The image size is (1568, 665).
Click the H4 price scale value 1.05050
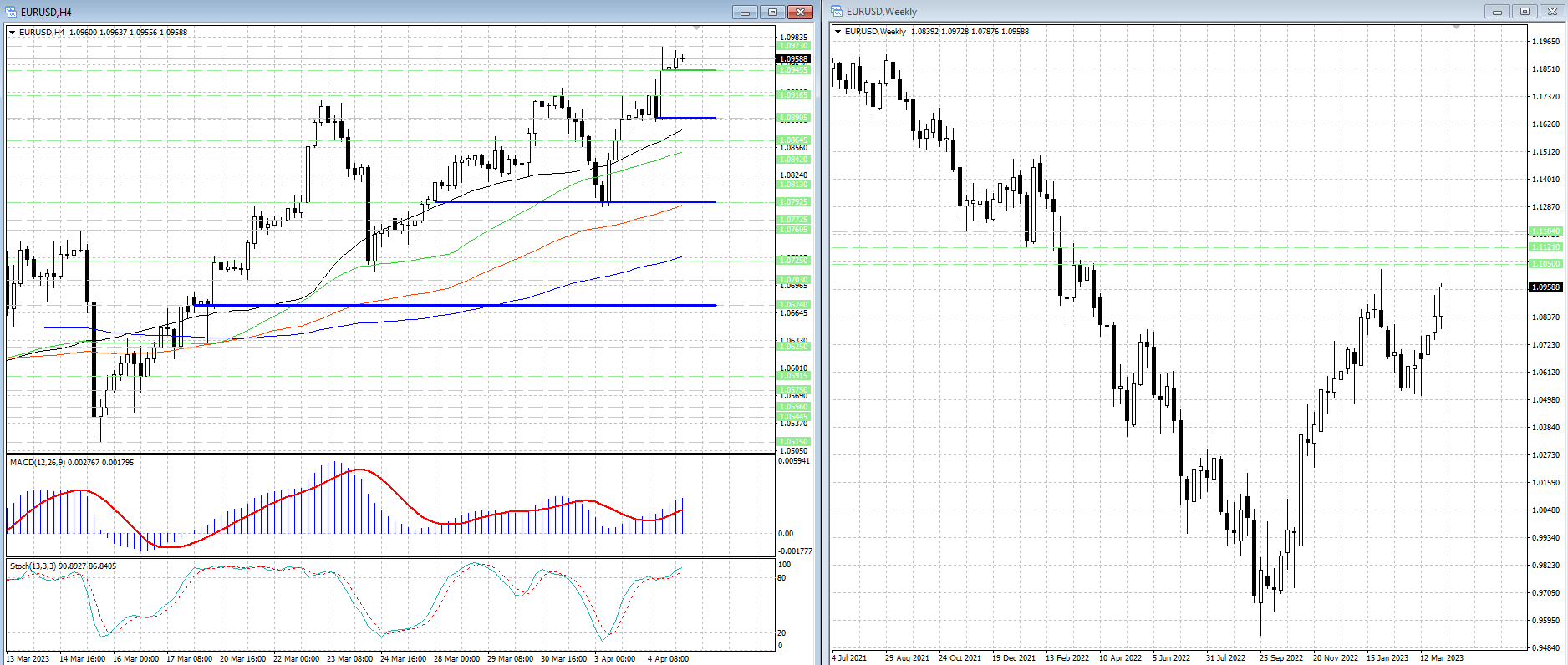(x=793, y=451)
